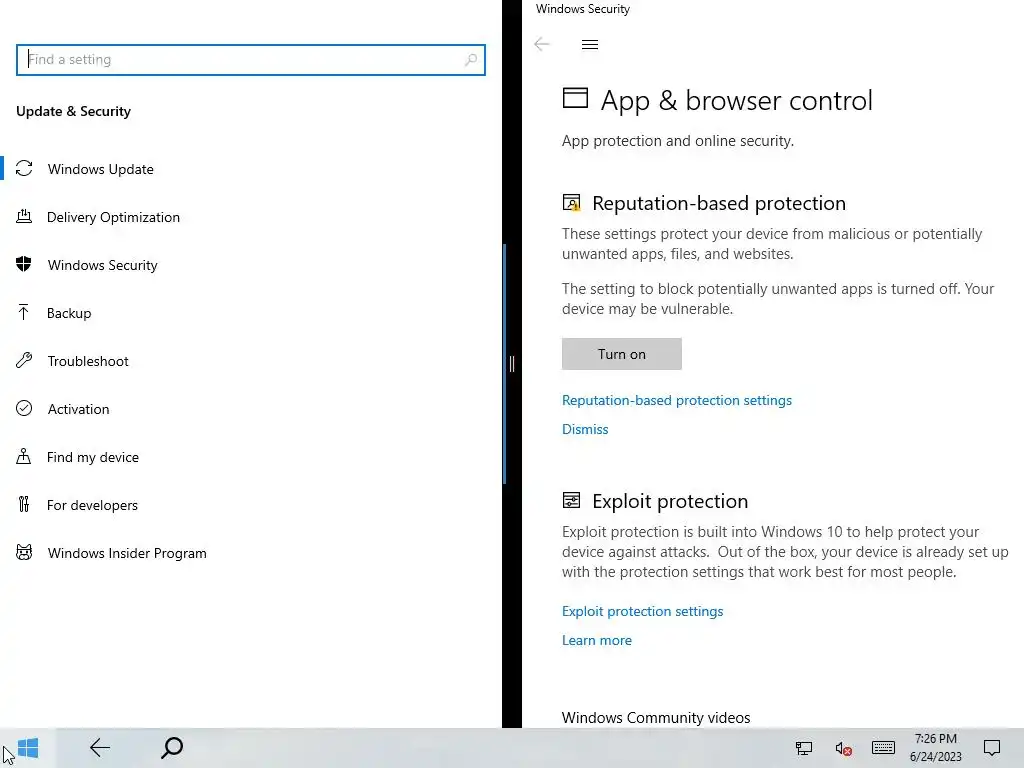Open the notification action center
Viewport: 1024px width, 768px height.
(x=992, y=748)
